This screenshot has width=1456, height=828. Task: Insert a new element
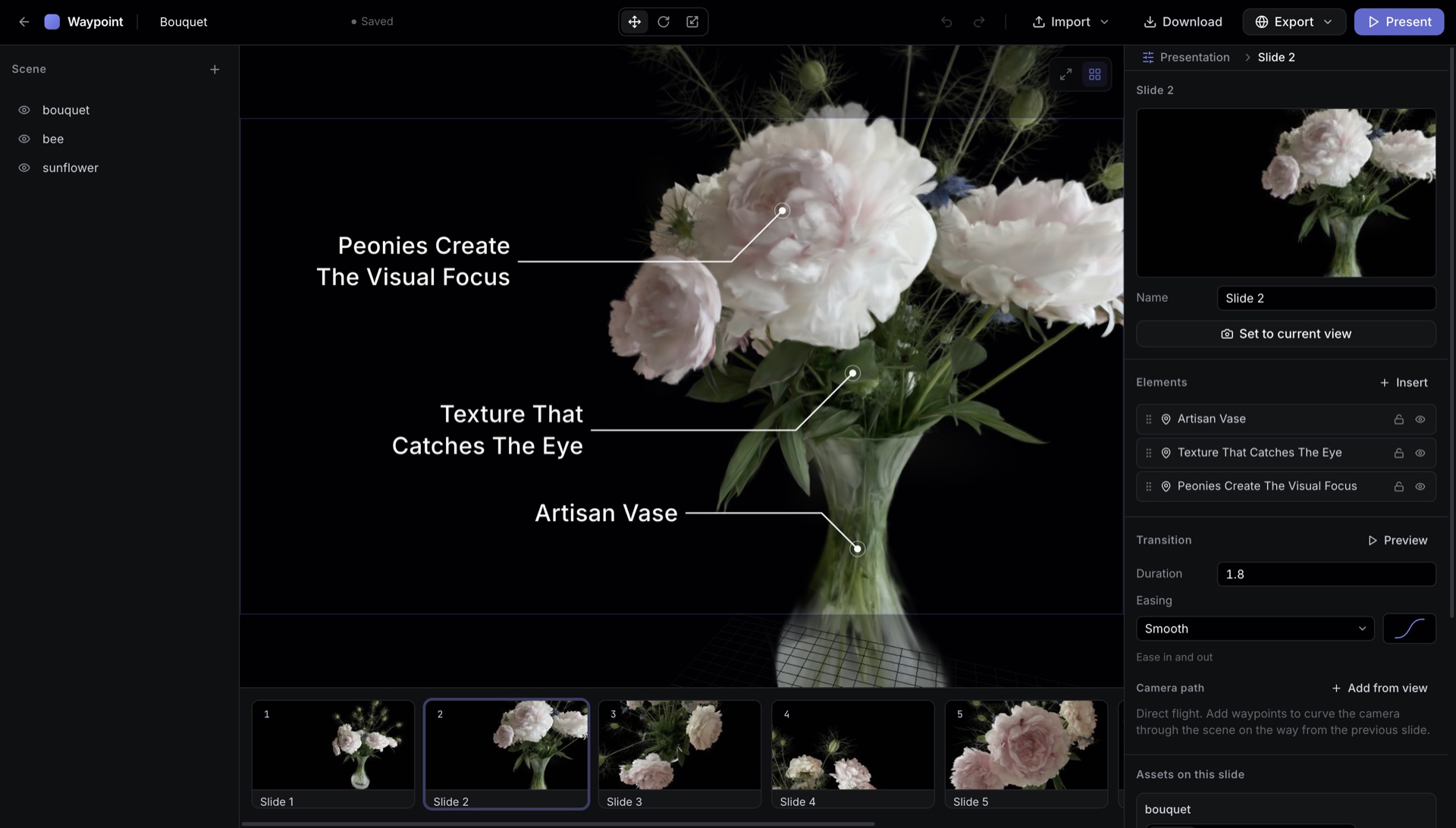[x=1403, y=383]
